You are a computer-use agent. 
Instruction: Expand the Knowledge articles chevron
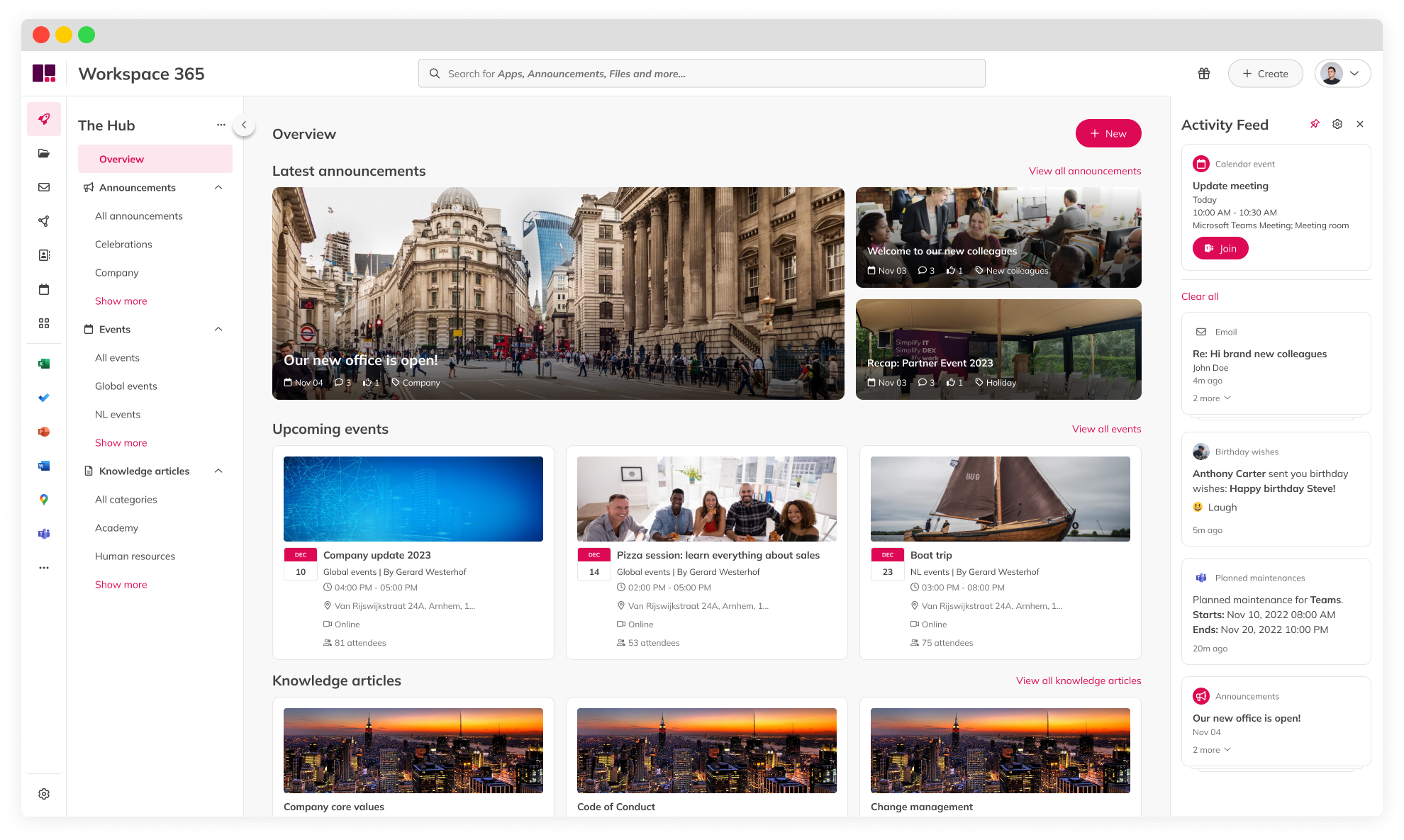[x=218, y=471]
